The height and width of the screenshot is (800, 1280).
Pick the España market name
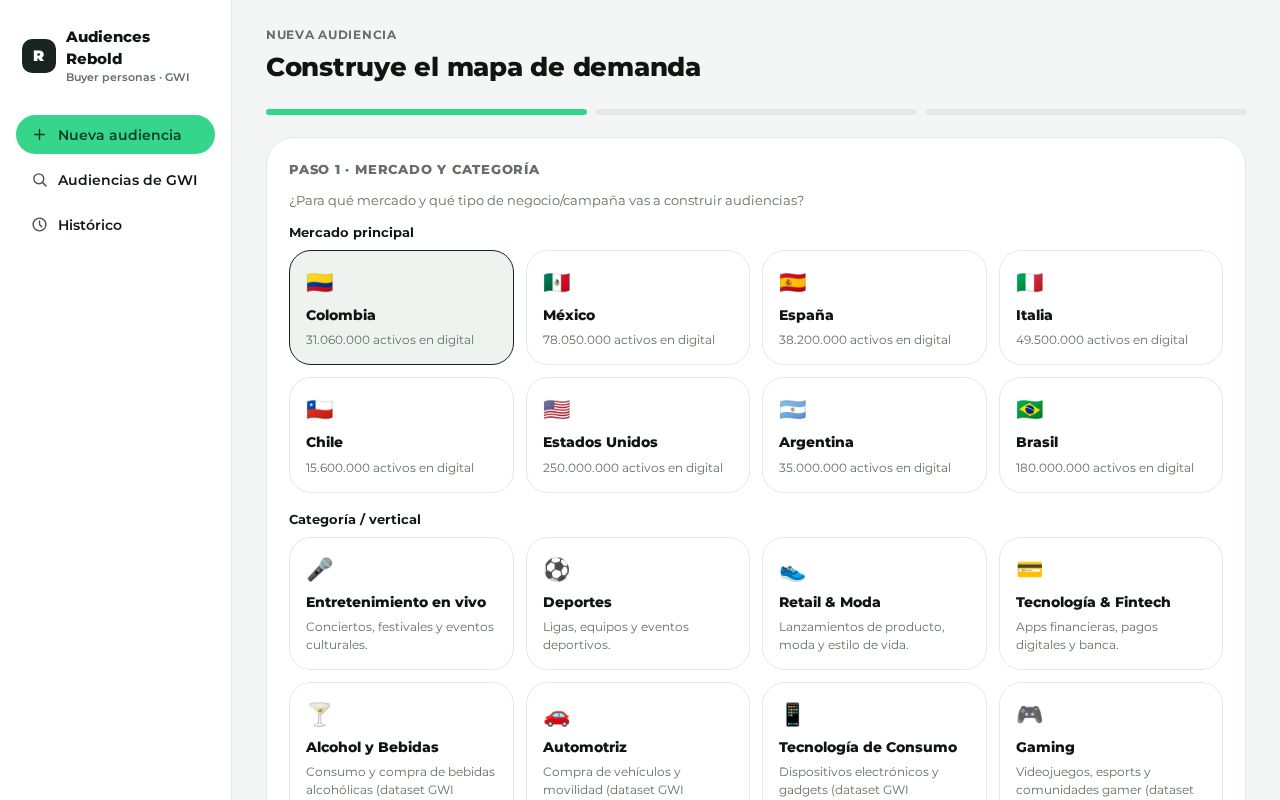806,315
